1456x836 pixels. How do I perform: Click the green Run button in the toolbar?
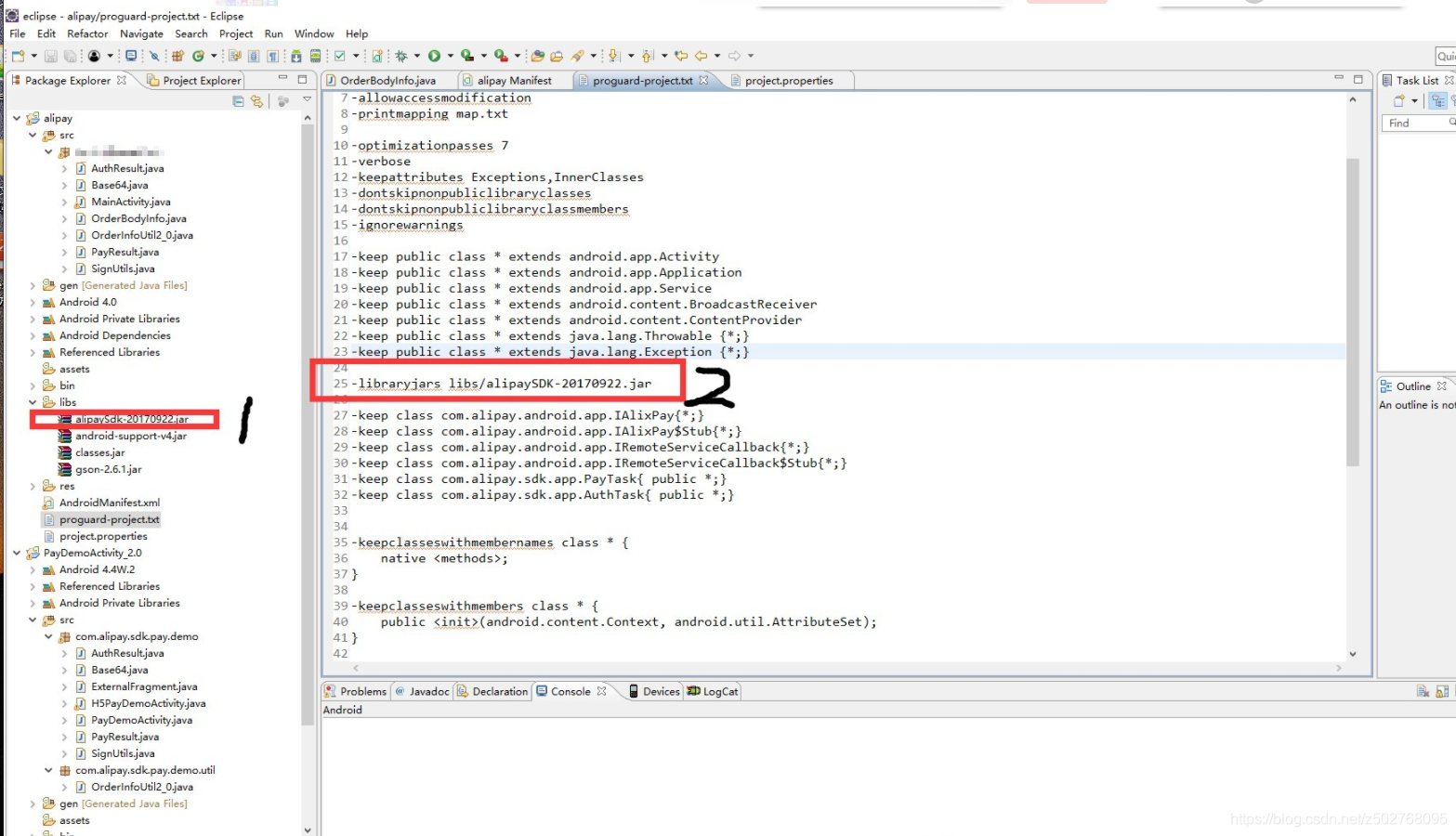(434, 56)
